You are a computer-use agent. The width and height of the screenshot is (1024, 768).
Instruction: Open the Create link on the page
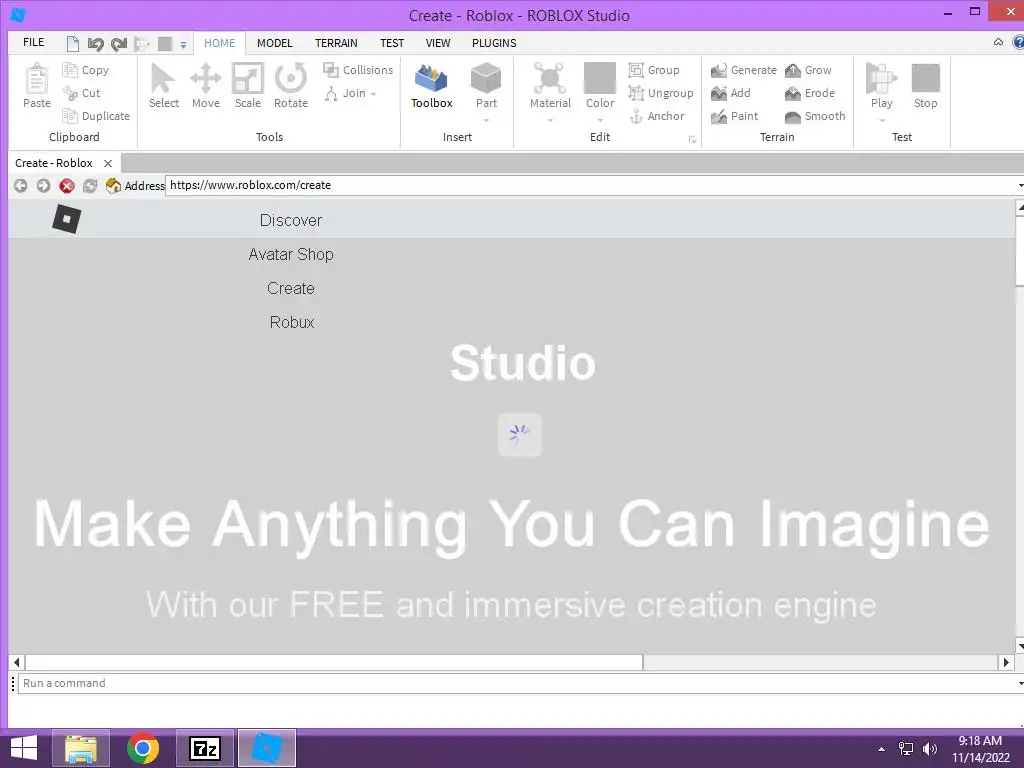[x=291, y=288]
